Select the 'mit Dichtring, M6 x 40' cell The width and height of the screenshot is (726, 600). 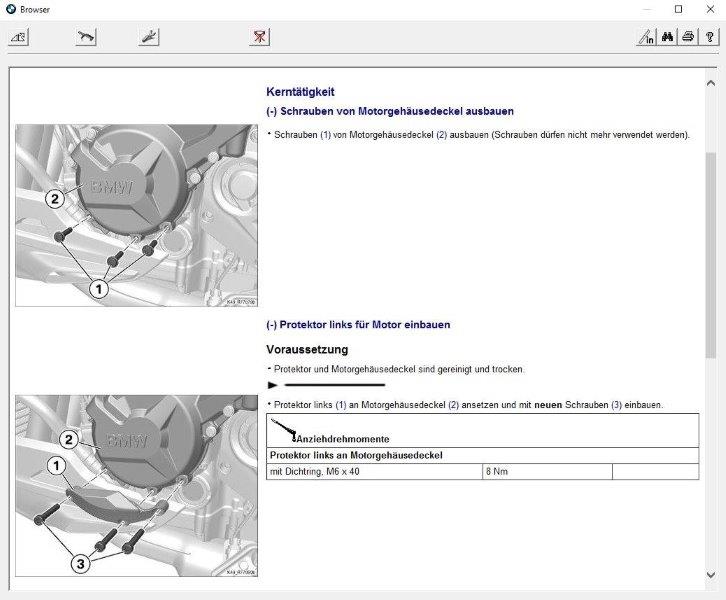[x=373, y=471]
